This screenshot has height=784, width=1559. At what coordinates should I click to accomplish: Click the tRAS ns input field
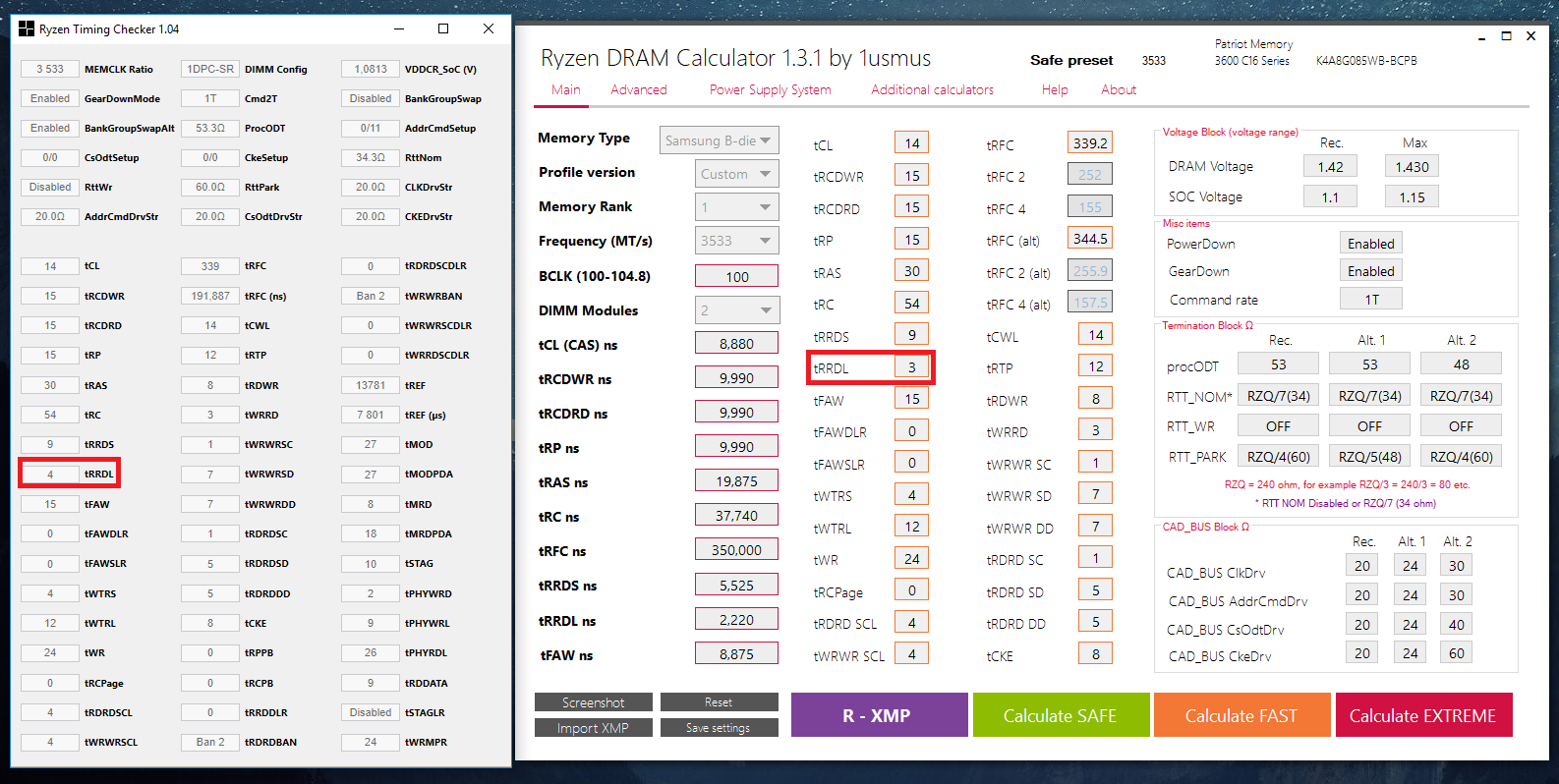point(736,481)
